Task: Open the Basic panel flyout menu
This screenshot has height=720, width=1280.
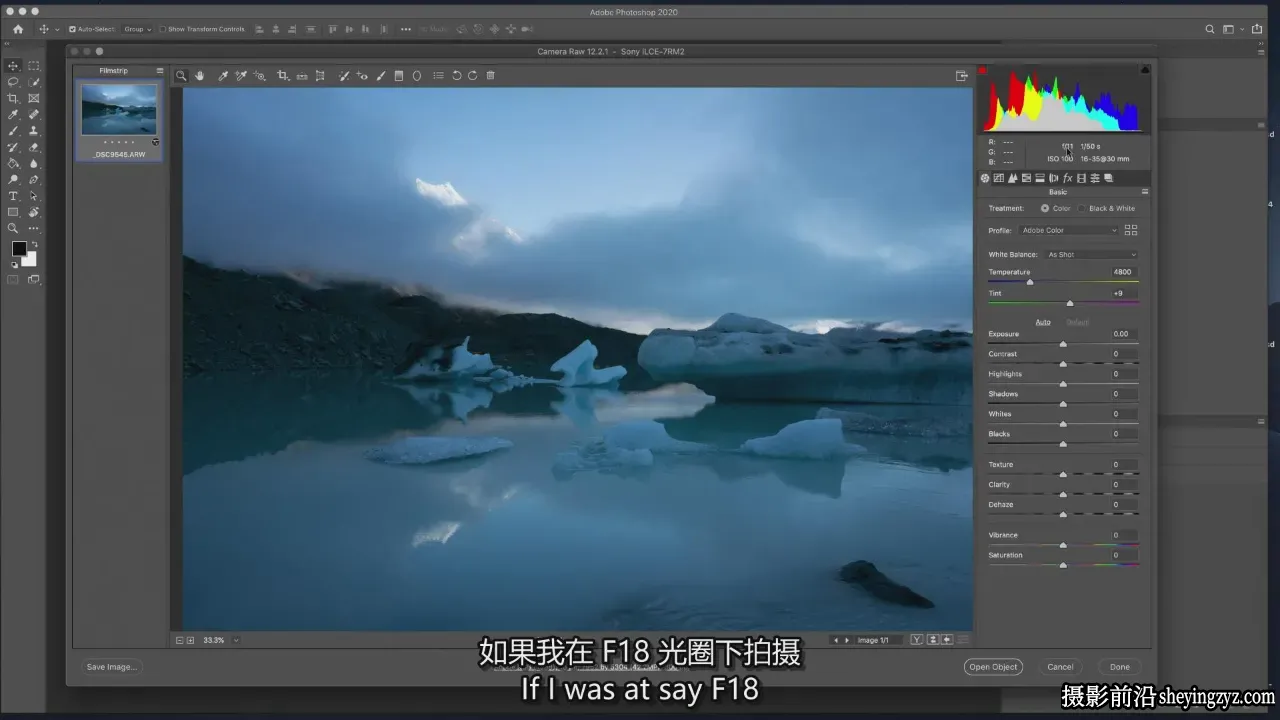Action: point(1145,192)
